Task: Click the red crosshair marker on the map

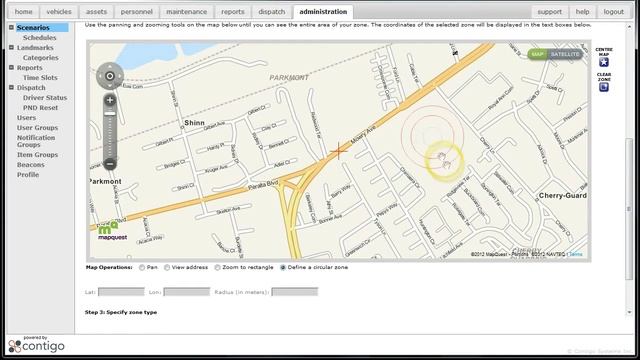Action: click(x=338, y=151)
